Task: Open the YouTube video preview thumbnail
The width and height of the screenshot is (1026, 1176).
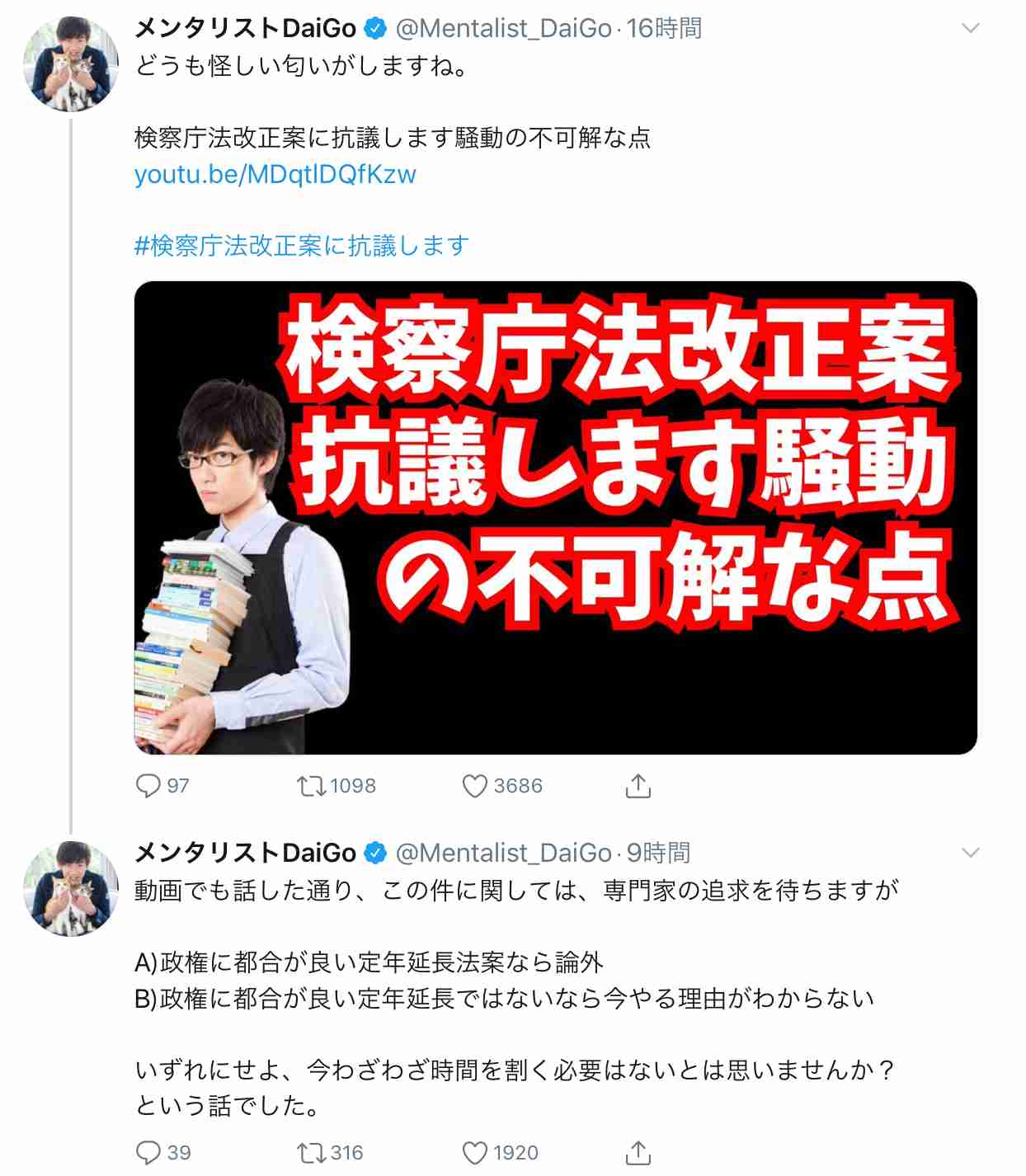Action: [556, 518]
